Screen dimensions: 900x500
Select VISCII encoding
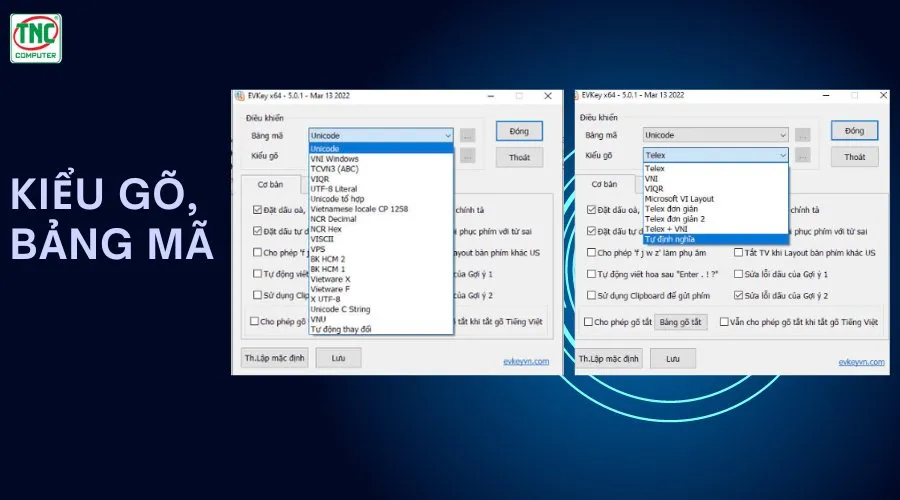tap(381, 239)
